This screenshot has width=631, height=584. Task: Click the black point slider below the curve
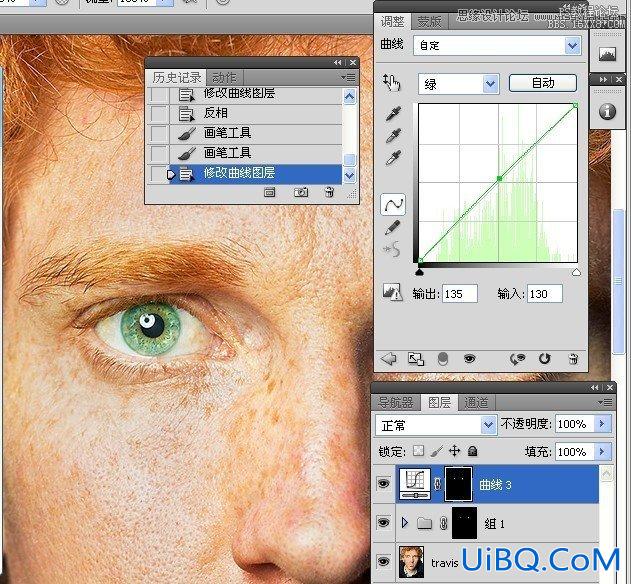(x=419, y=272)
